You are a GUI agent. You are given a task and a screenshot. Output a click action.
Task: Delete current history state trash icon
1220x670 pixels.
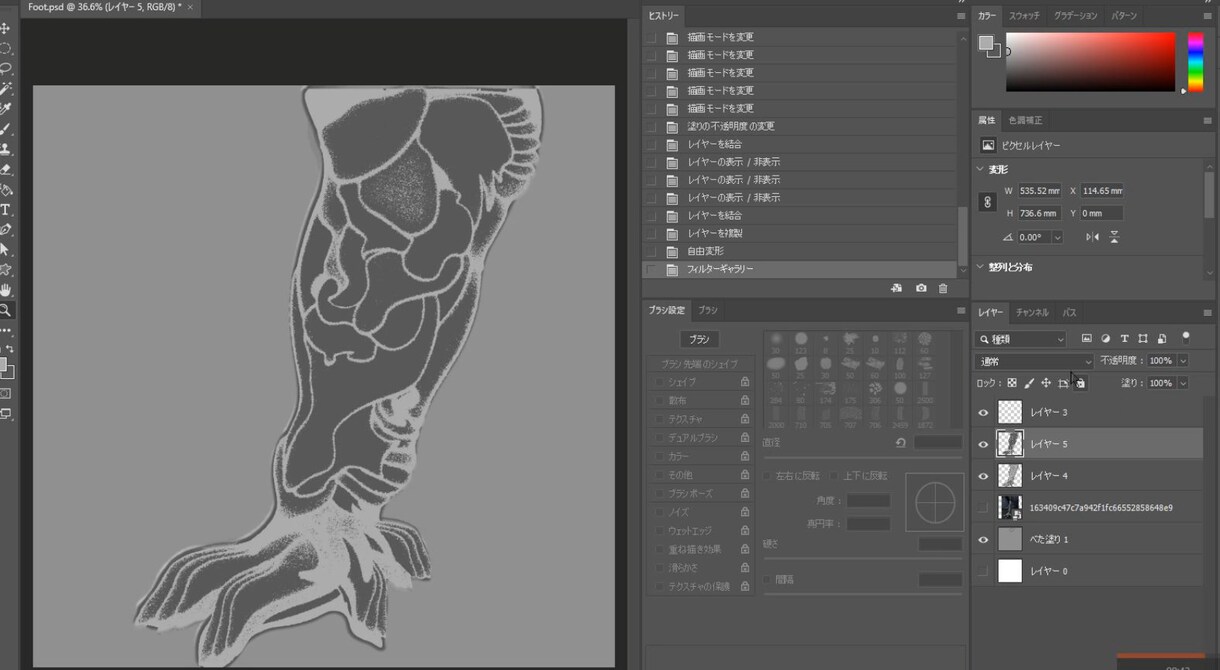click(x=943, y=288)
